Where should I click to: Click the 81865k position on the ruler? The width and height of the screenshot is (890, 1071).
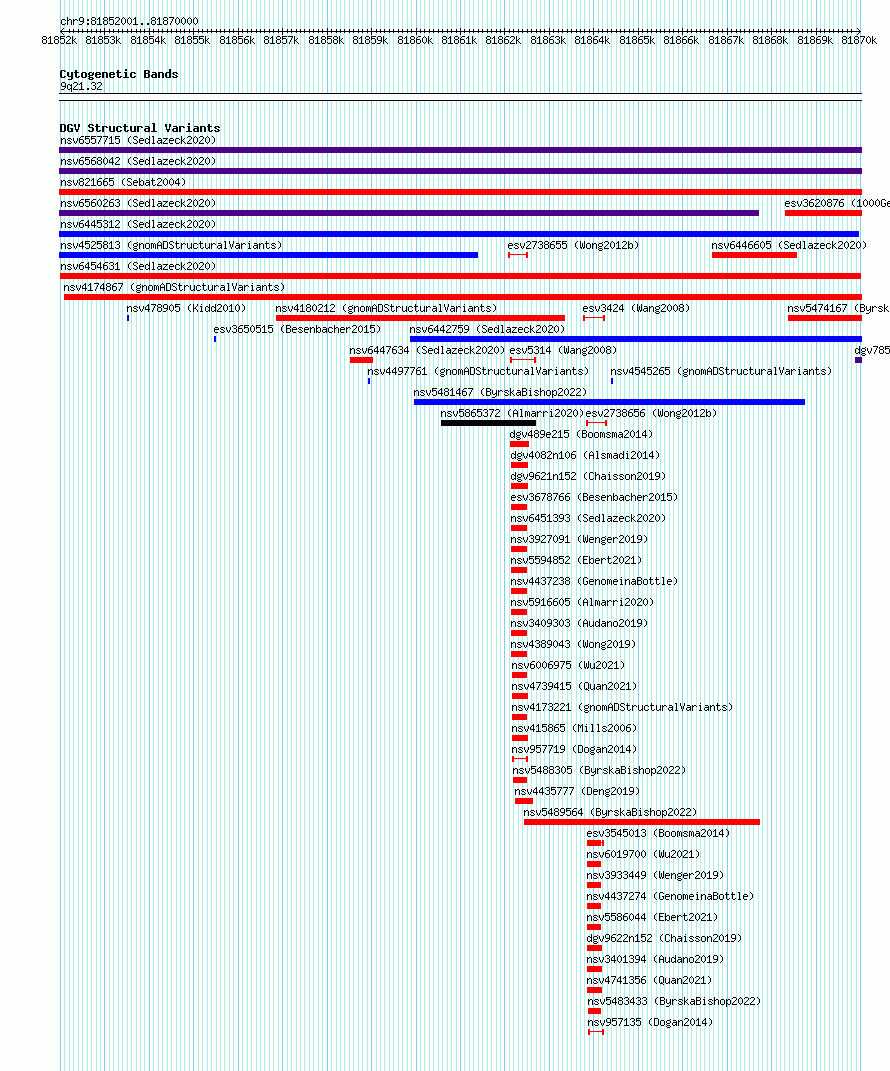[x=637, y=40]
